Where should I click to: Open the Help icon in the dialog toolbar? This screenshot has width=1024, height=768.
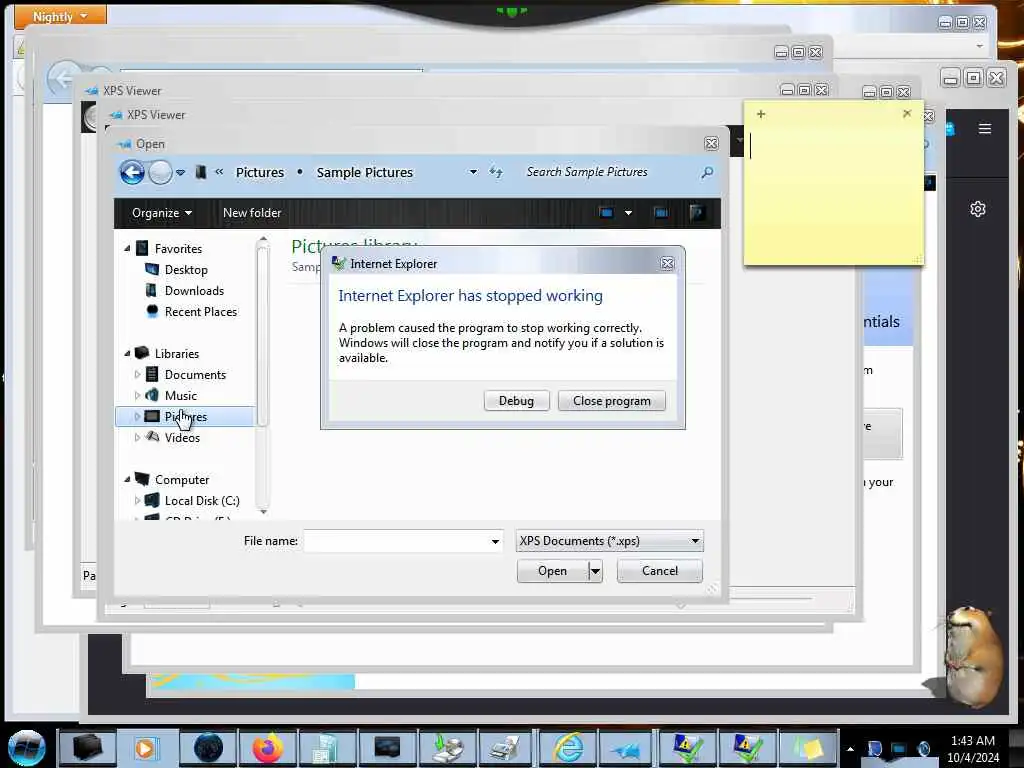click(x=697, y=213)
